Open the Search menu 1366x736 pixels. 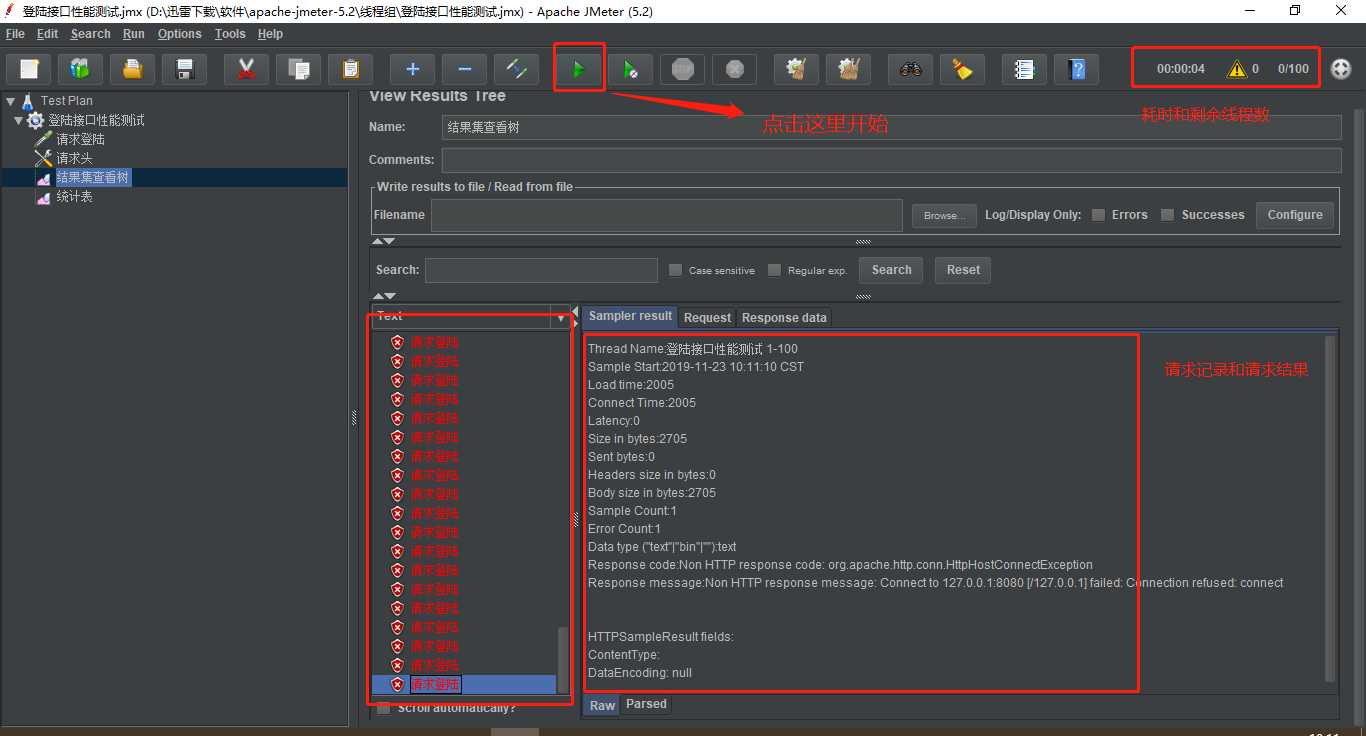90,34
